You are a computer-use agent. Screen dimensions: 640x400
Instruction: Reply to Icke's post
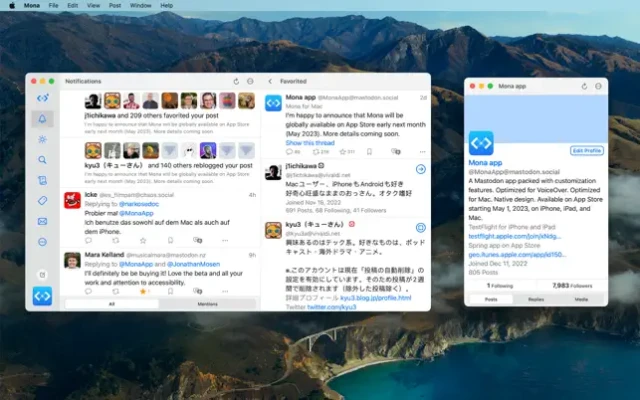(89, 240)
